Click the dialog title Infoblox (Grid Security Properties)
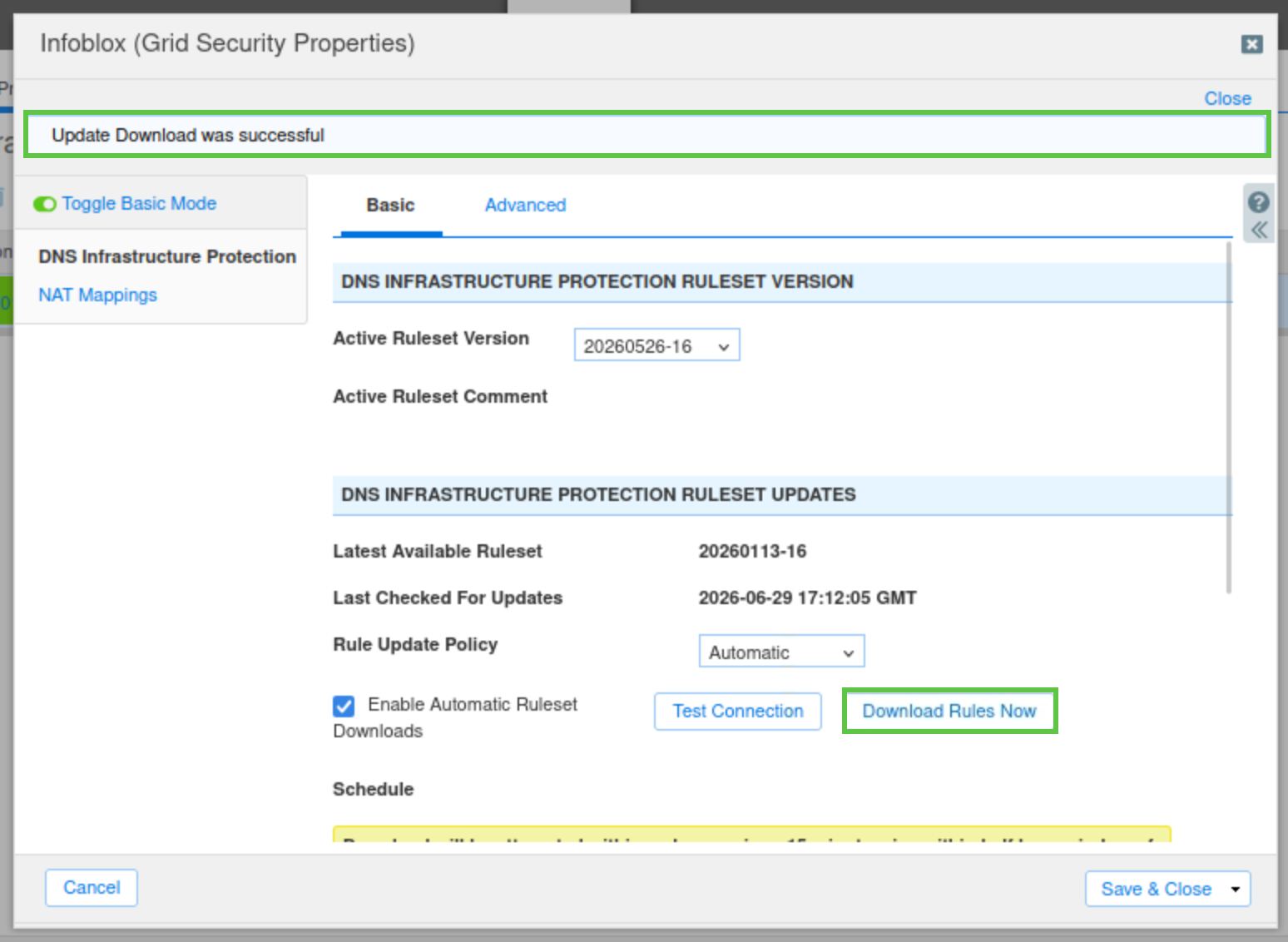Image resolution: width=1288 pixels, height=942 pixels. (227, 43)
